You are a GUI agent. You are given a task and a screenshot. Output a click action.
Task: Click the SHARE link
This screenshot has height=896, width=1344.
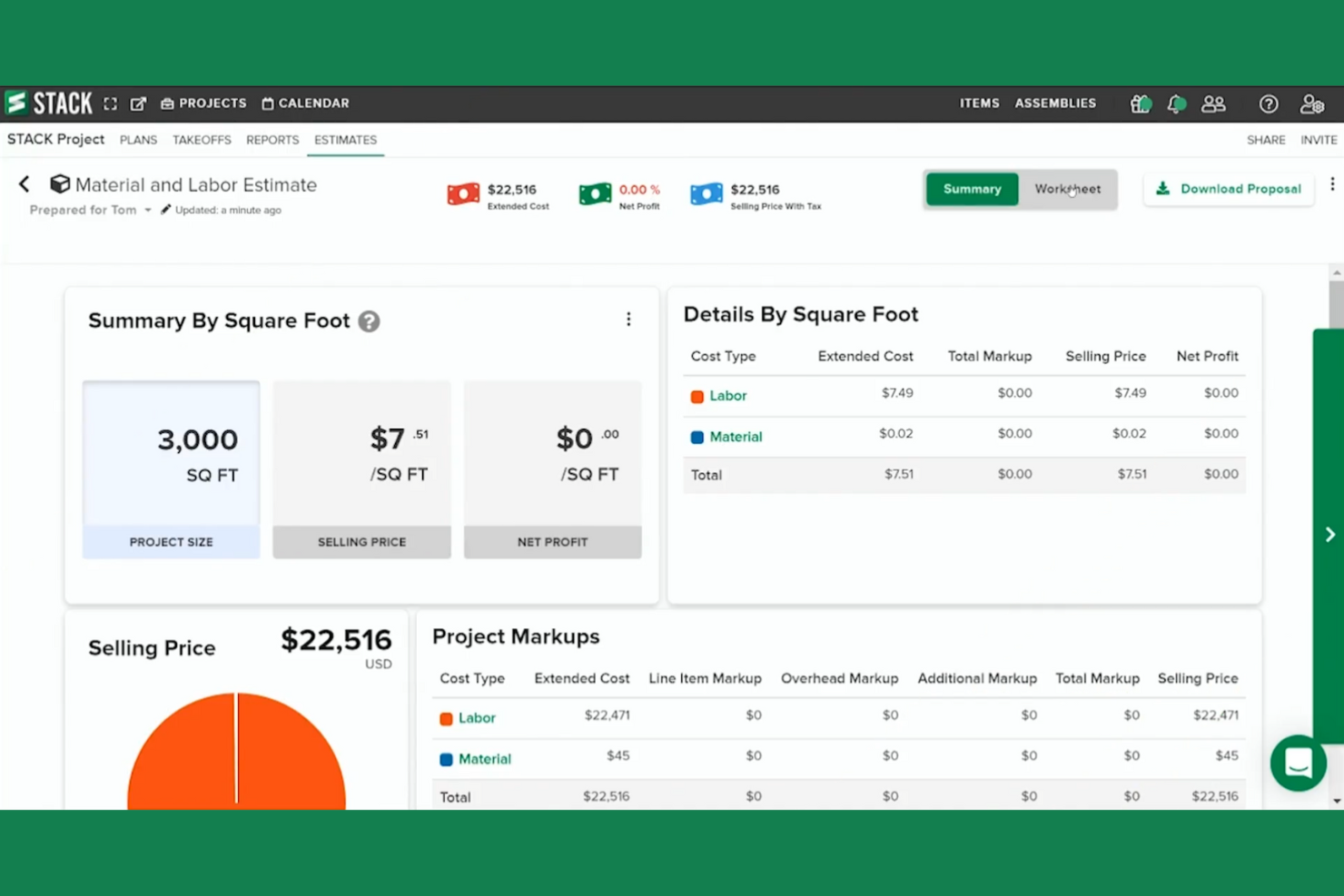coord(1266,140)
